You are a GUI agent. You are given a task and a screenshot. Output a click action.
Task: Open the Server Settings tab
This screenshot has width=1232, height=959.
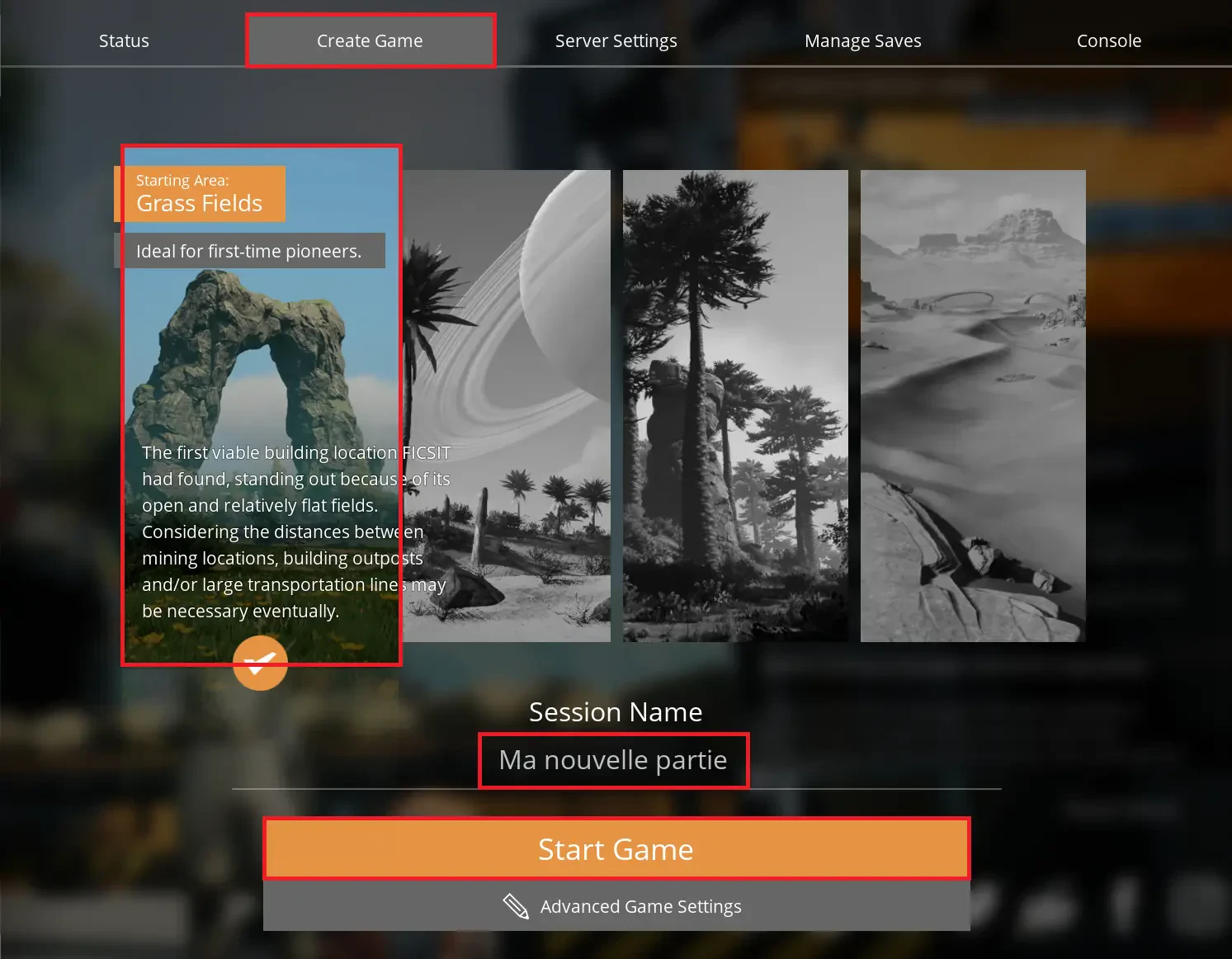616,40
